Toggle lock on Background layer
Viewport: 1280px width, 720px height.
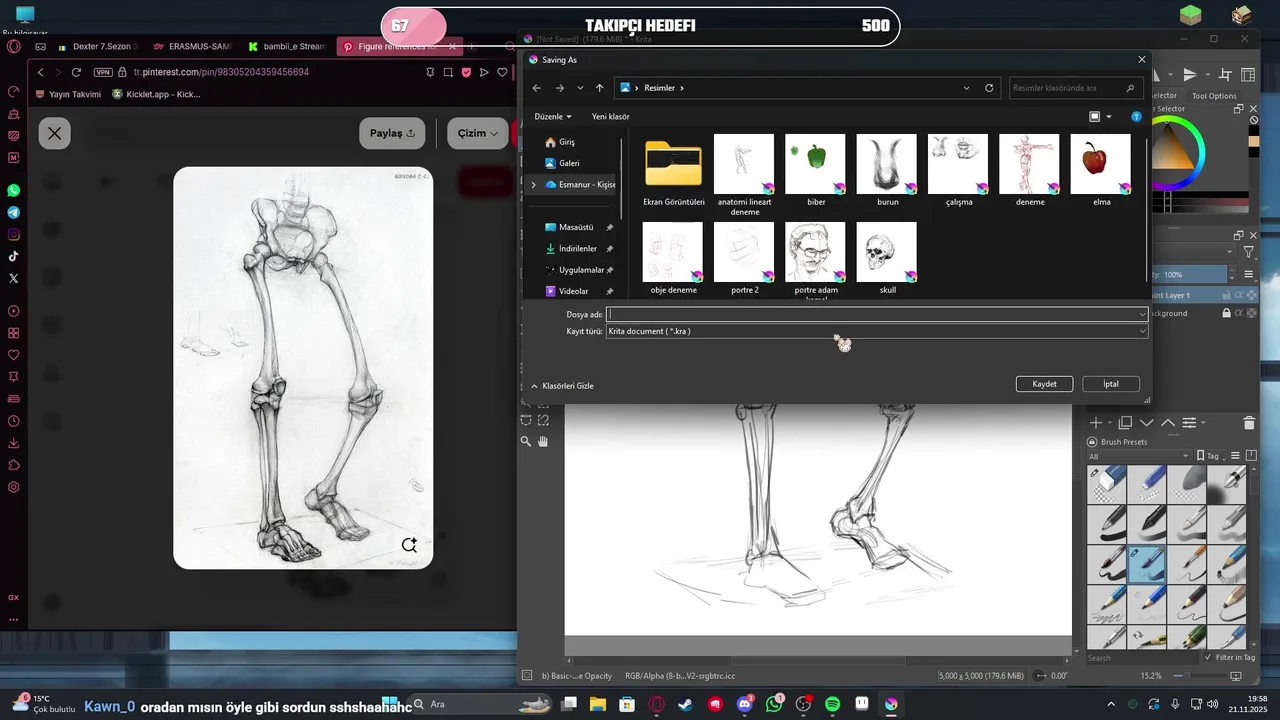coord(1226,313)
